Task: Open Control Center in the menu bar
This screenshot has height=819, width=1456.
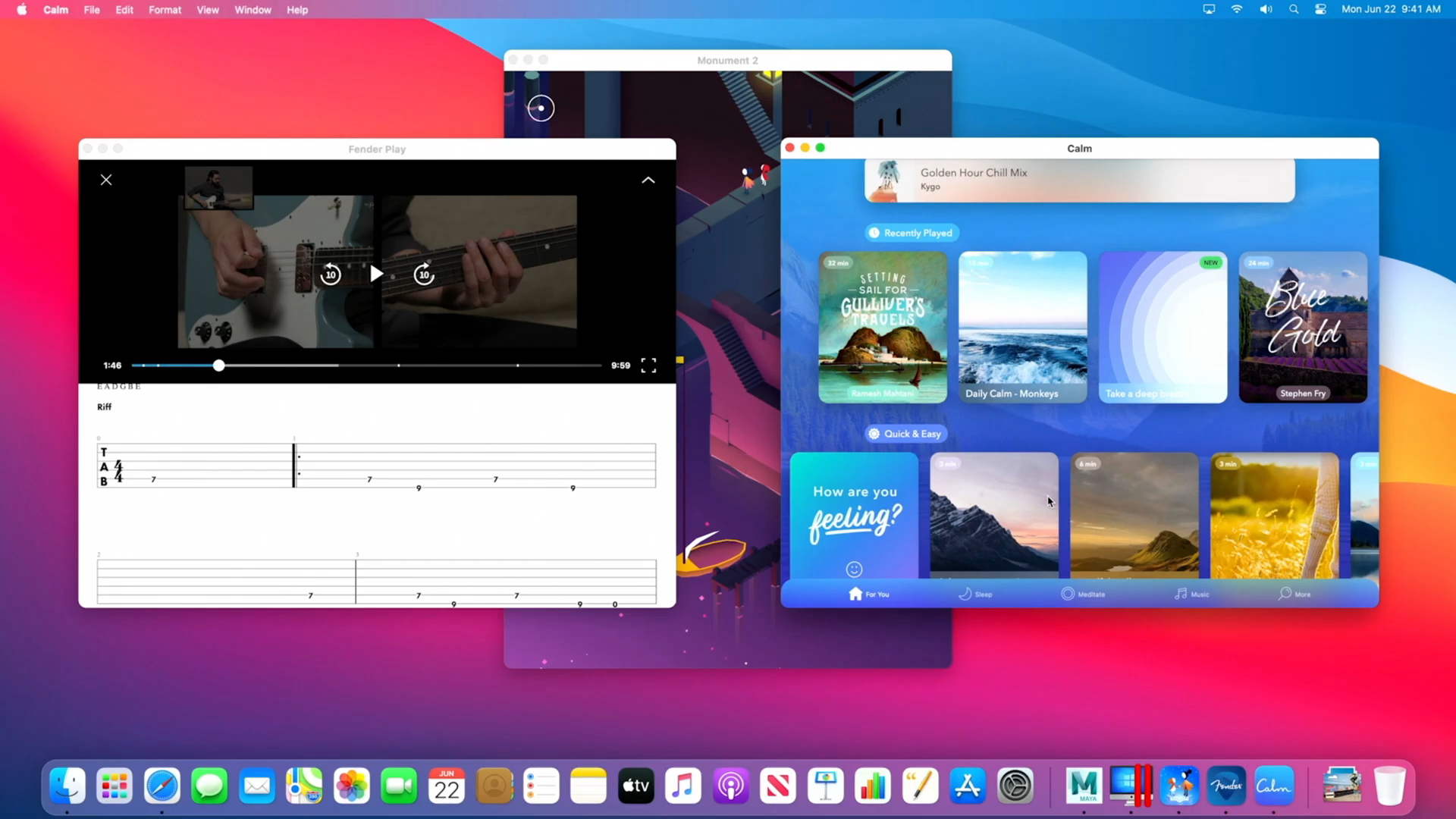Action: (x=1320, y=10)
